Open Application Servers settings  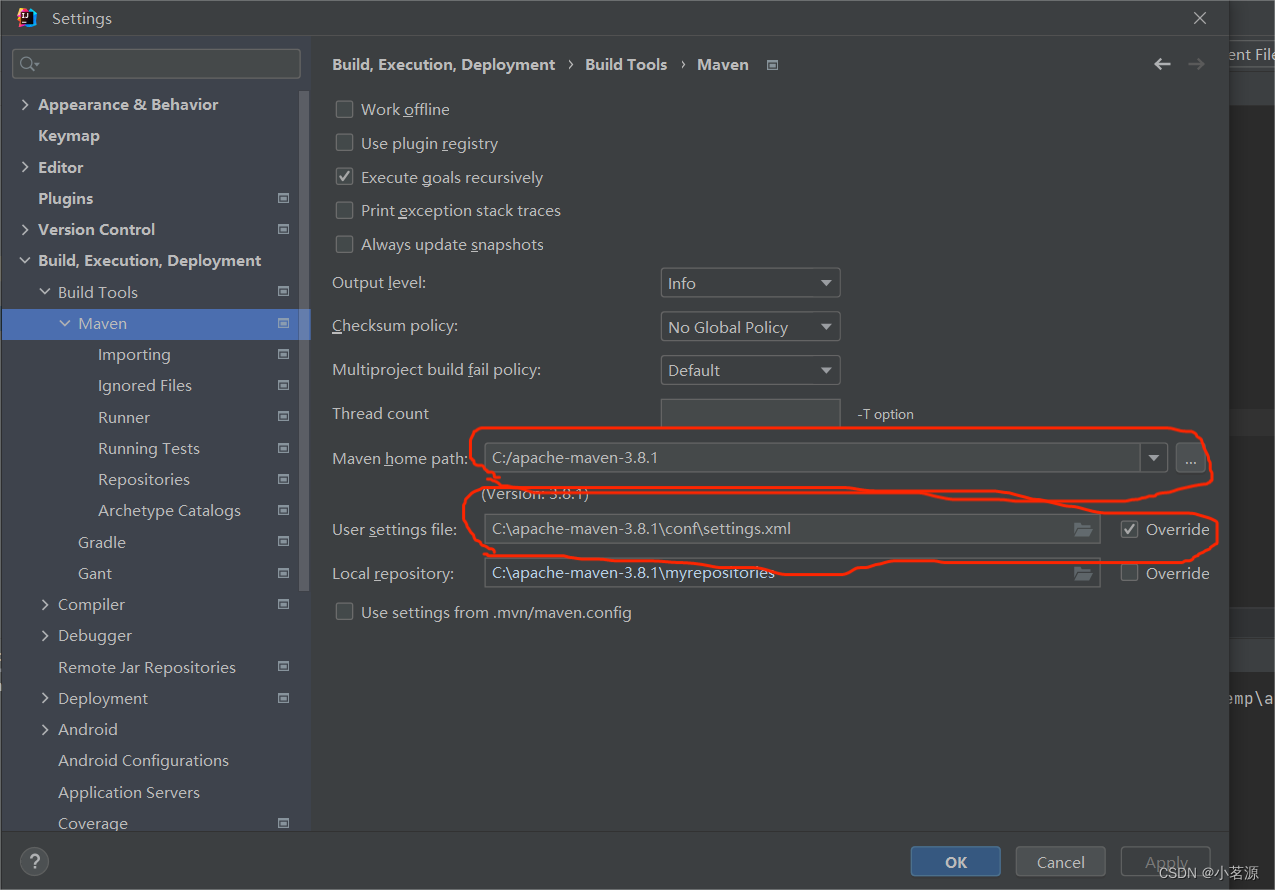(129, 792)
